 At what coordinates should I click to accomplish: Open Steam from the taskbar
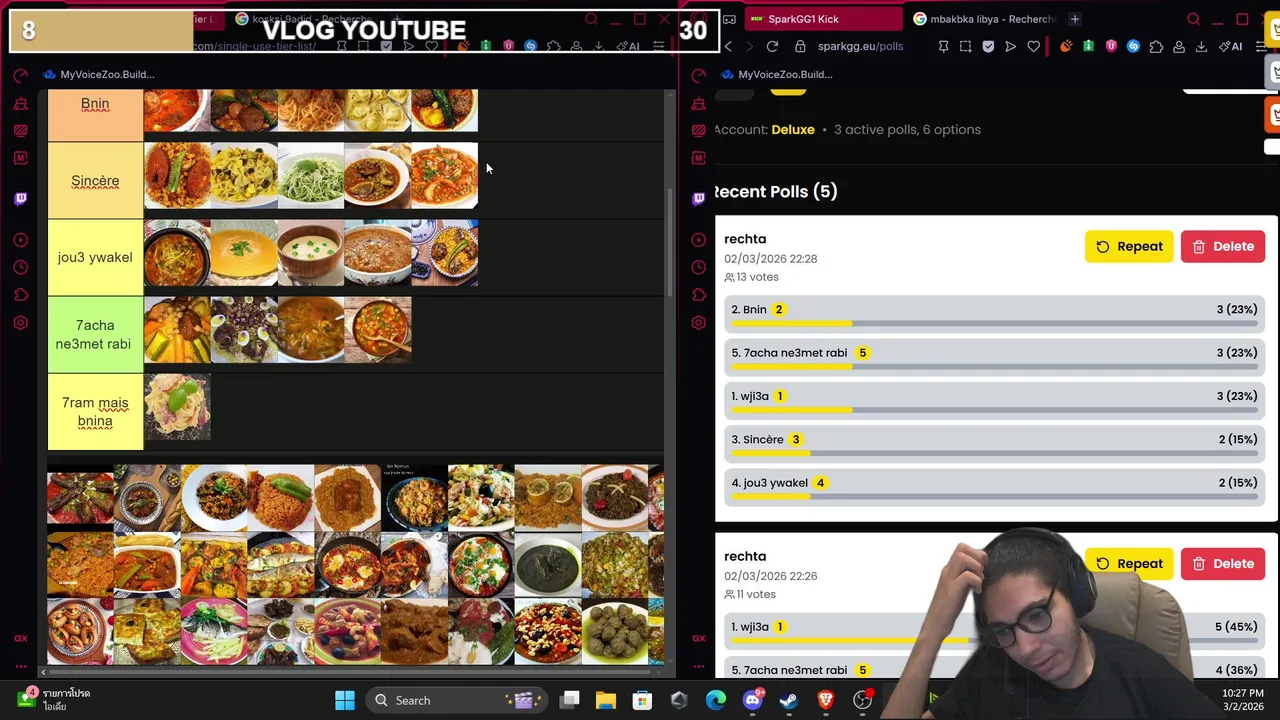point(789,700)
